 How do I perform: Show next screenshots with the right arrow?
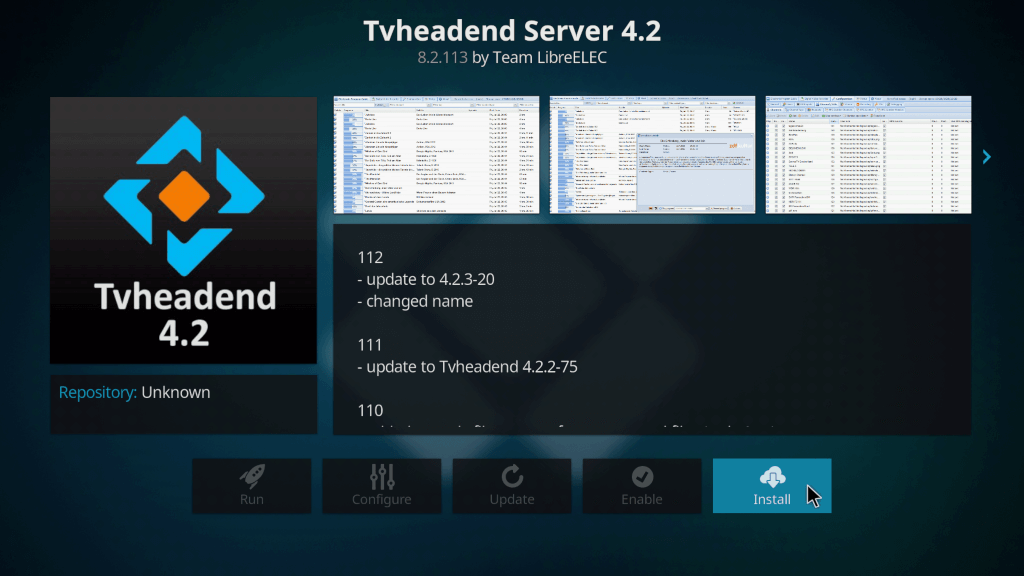pos(986,156)
